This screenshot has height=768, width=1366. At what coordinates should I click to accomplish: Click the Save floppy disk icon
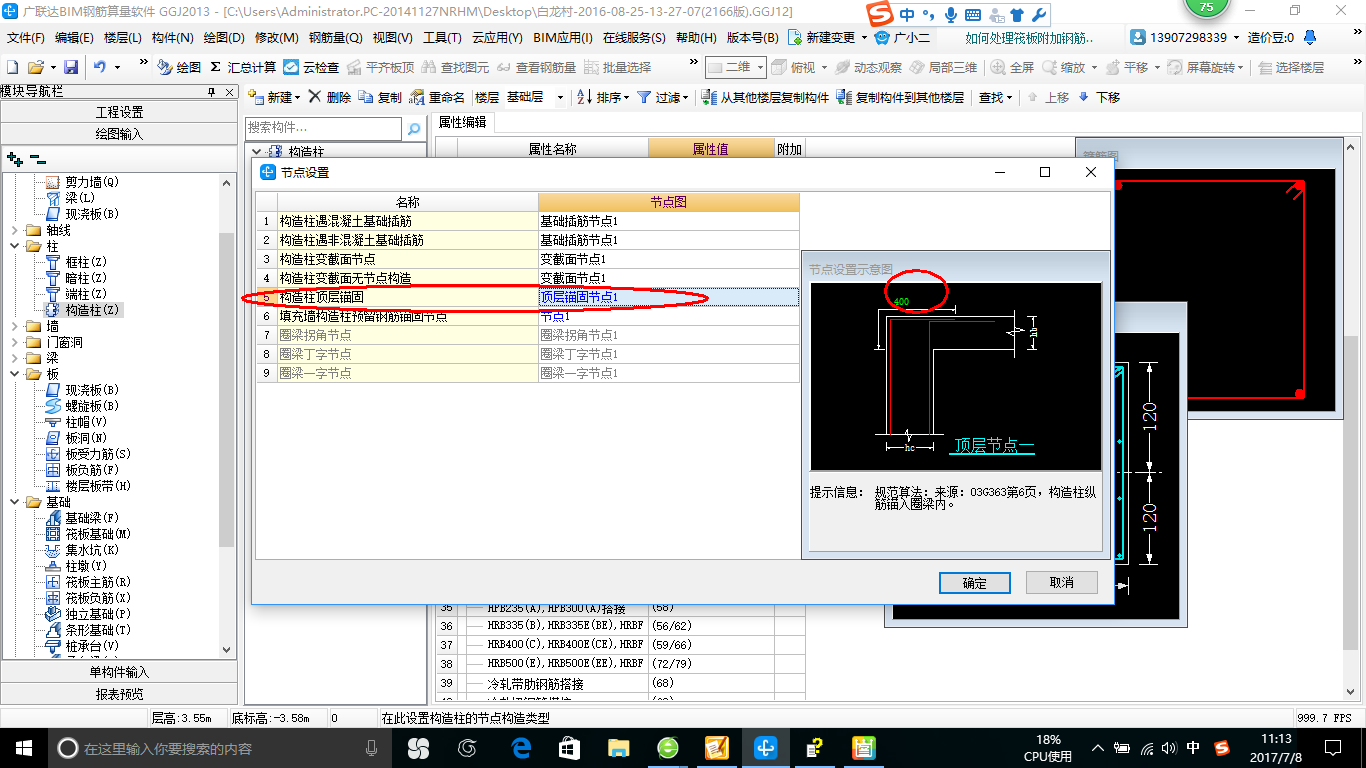coord(71,67)
